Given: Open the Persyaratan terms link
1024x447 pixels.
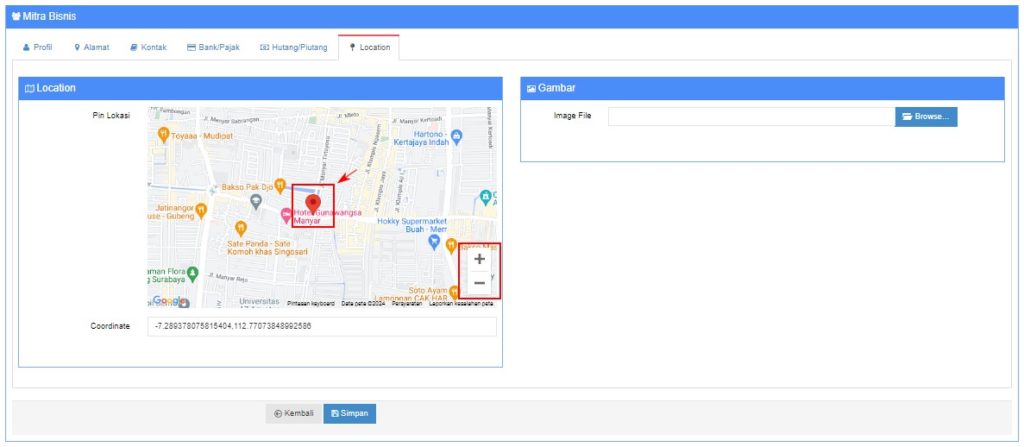Looking at the screenshot, I should pyautogui.click(x=407, y=304).
